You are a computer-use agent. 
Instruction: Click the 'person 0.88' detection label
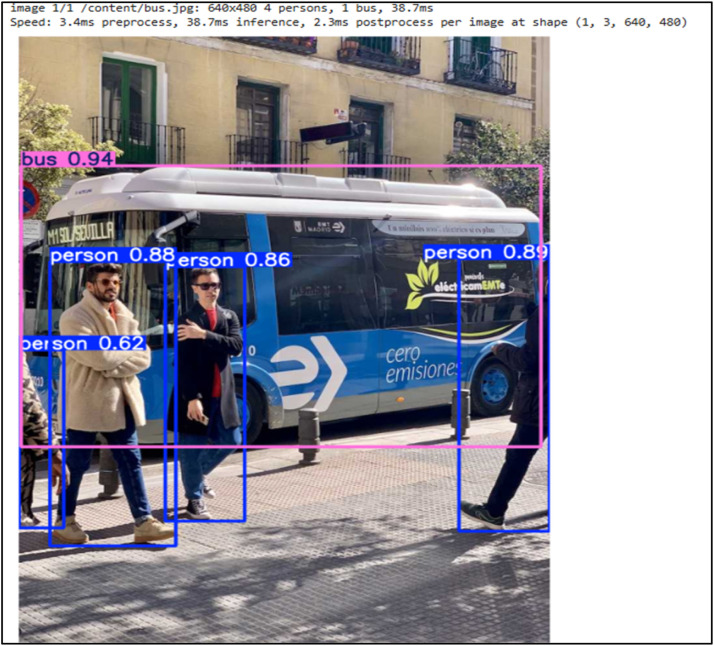(112, 255)
